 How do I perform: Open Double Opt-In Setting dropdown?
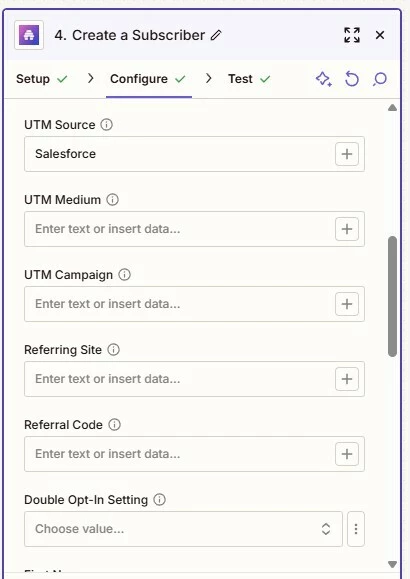(183, 529)
